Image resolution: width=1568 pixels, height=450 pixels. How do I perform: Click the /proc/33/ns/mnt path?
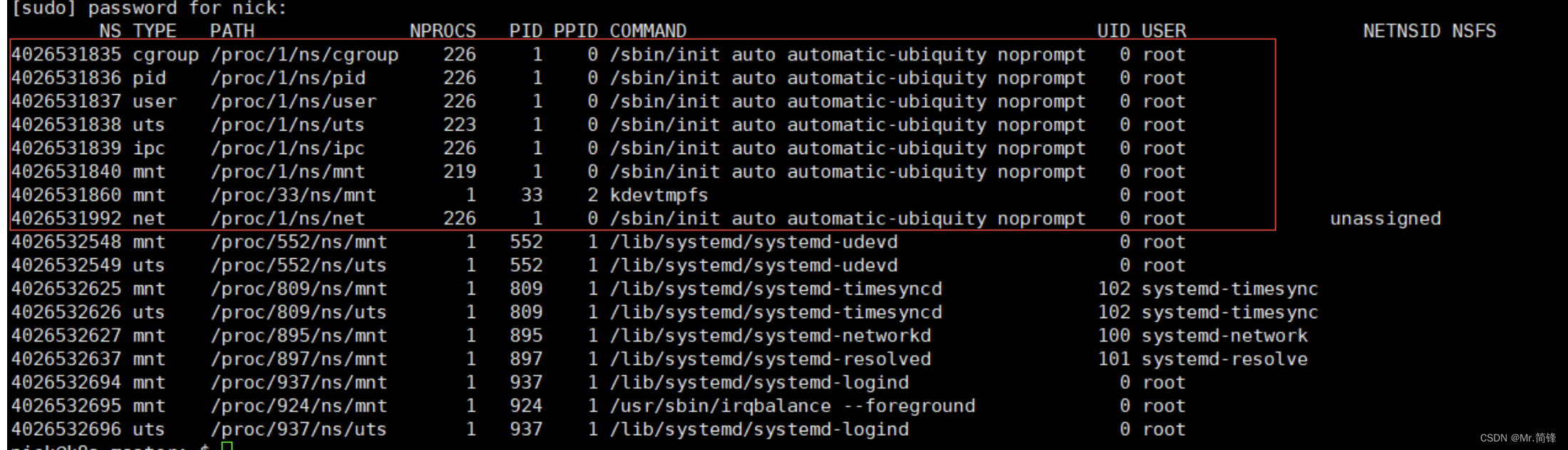293,195
